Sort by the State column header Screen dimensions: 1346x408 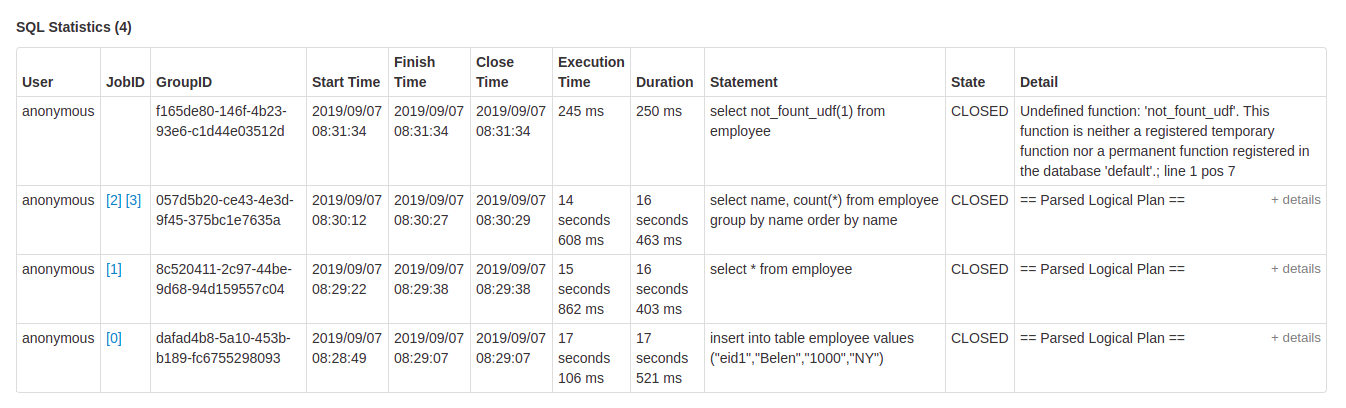tap(968, 82)
